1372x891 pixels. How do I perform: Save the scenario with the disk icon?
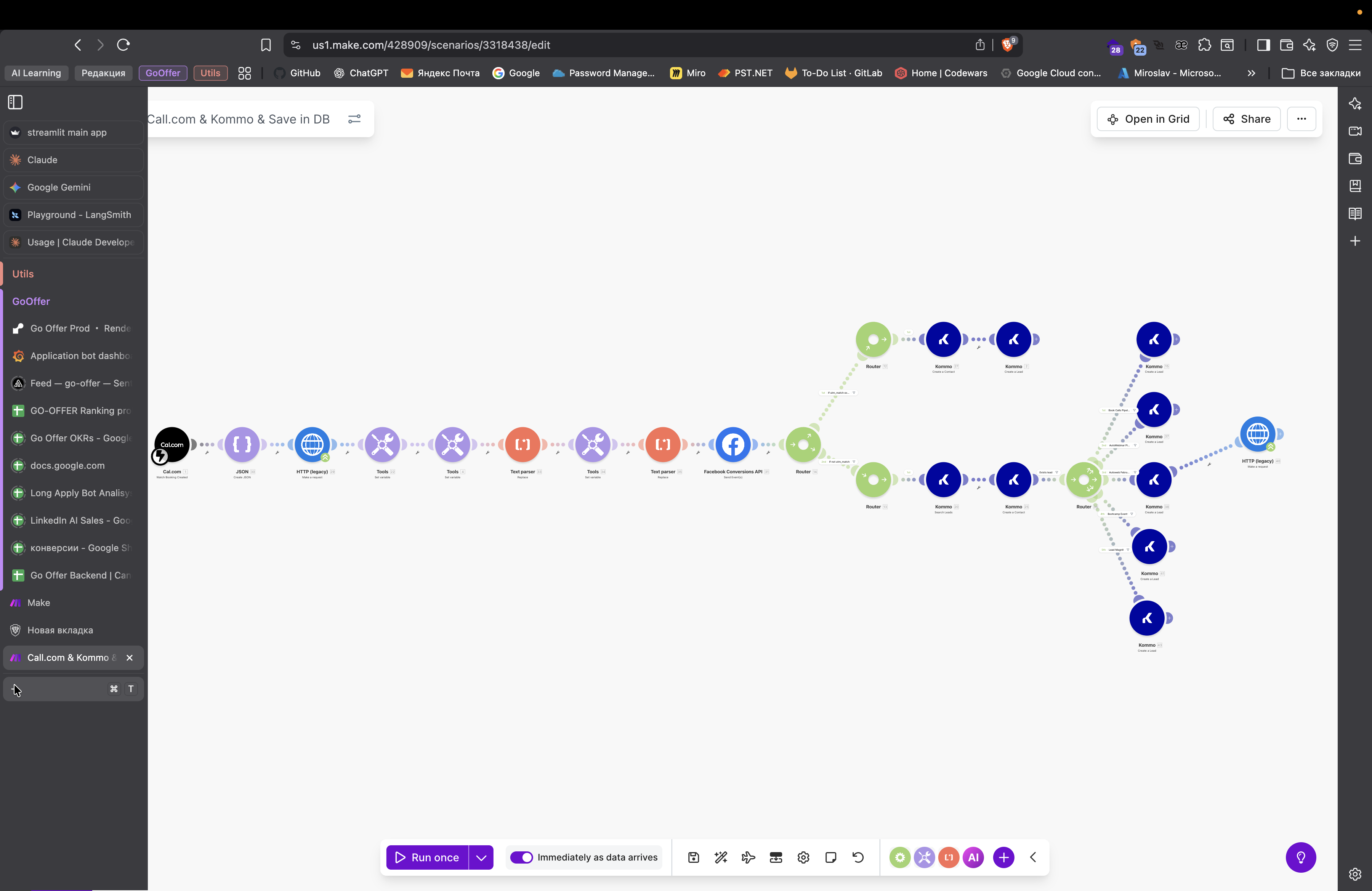(x=694, y=857)
